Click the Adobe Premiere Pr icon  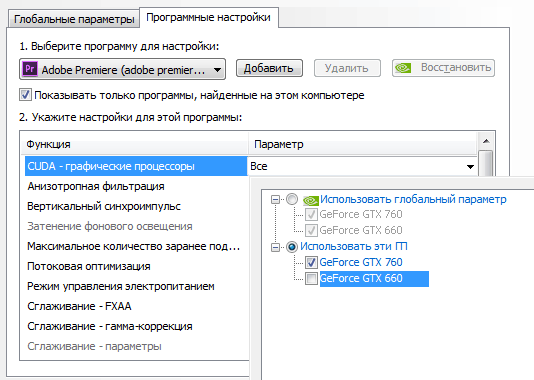click(30, 69)
